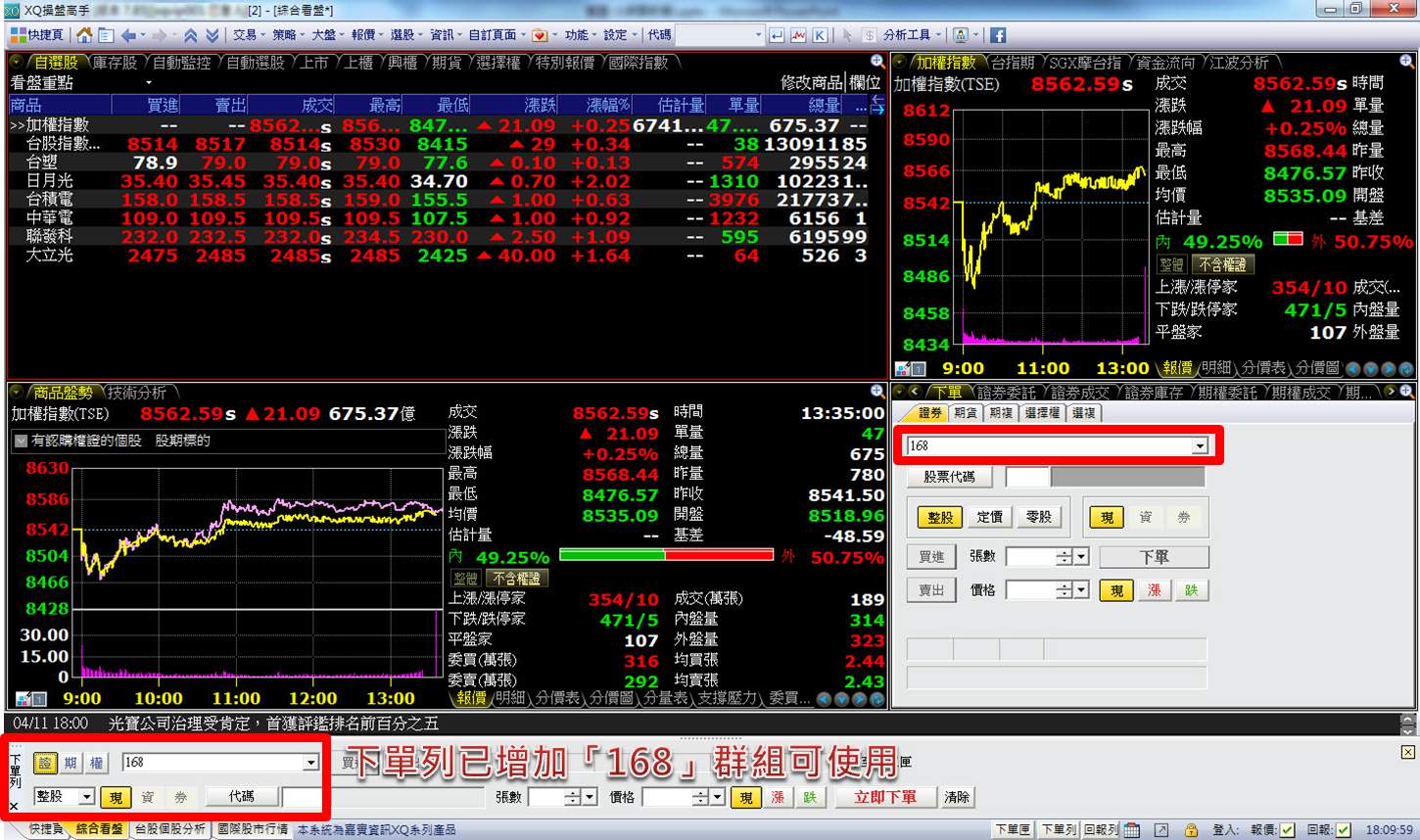Viewport: 1420px width, 840px height.
Task: Click the 代碼 input field in toolbar
Action: [718, 35]
